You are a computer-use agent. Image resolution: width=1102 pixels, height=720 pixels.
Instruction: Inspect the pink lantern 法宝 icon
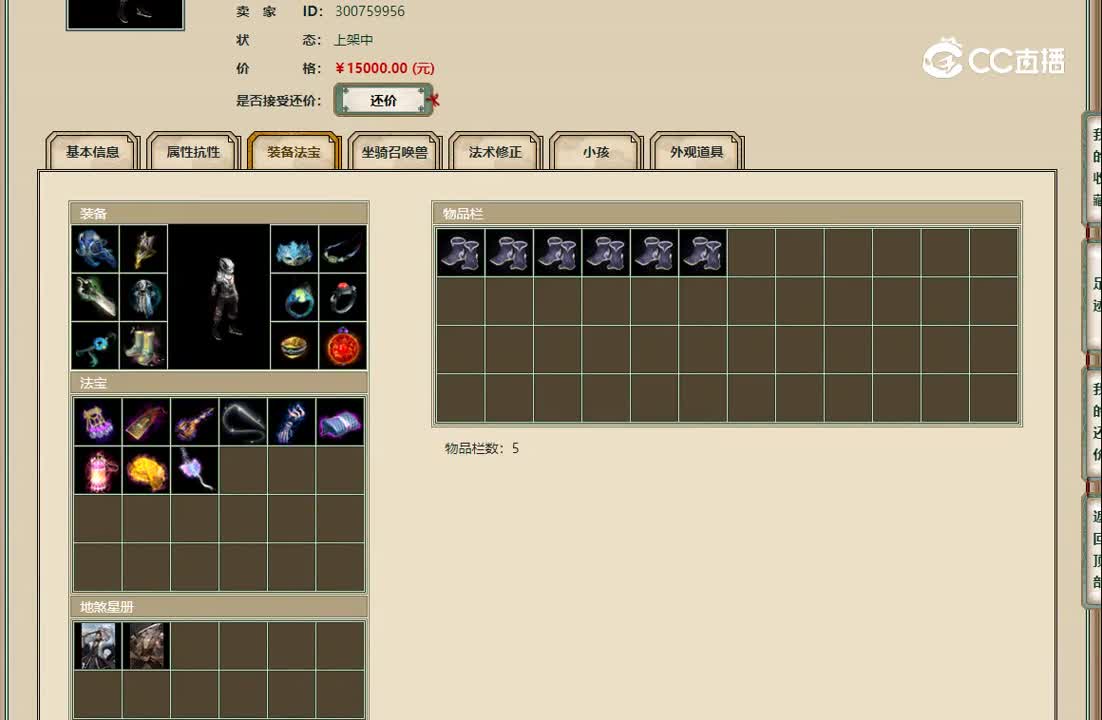[x=98, y=470]
